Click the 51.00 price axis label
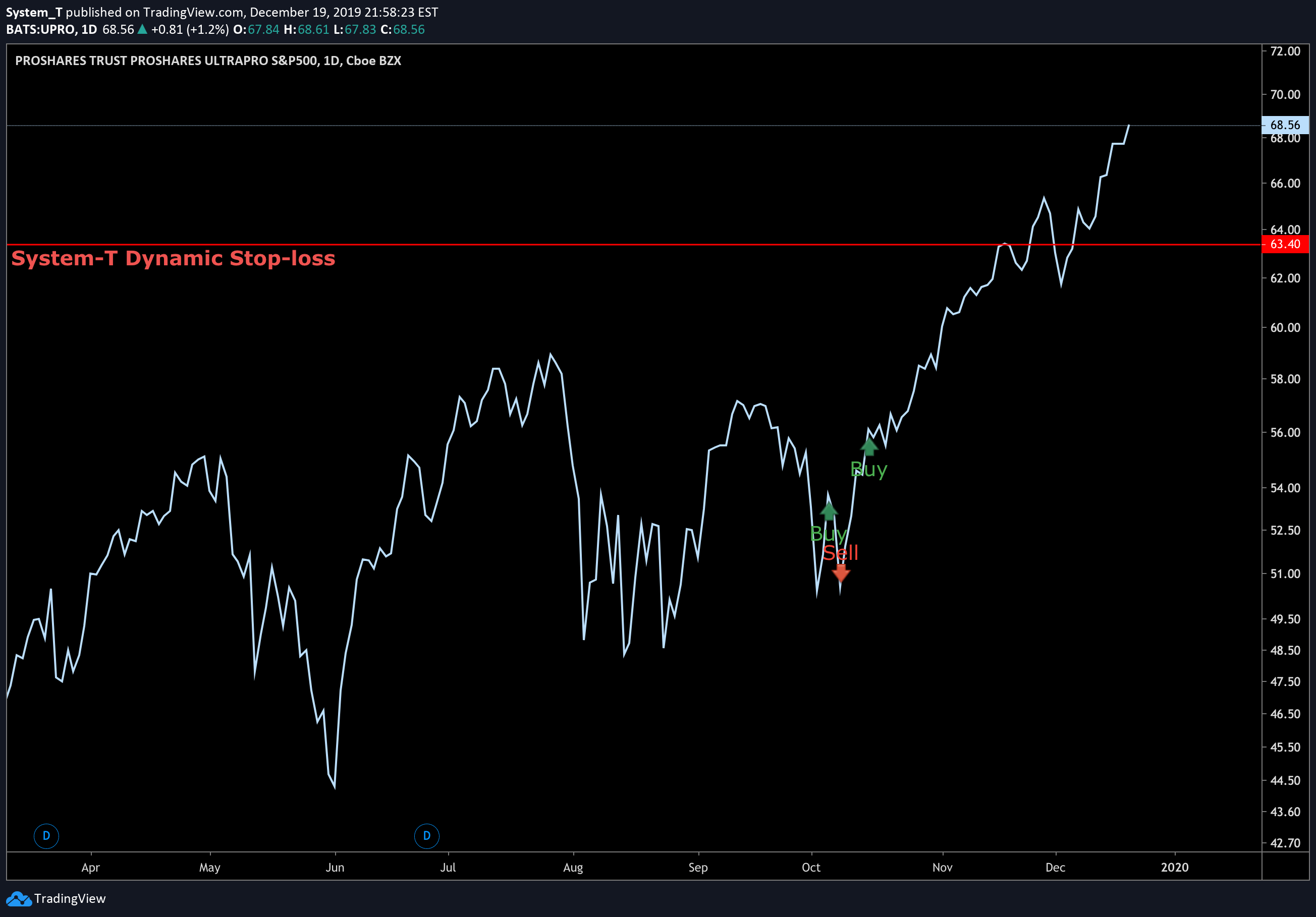The height and width of the screenshot is (917, 1316). coord(1285,574)
